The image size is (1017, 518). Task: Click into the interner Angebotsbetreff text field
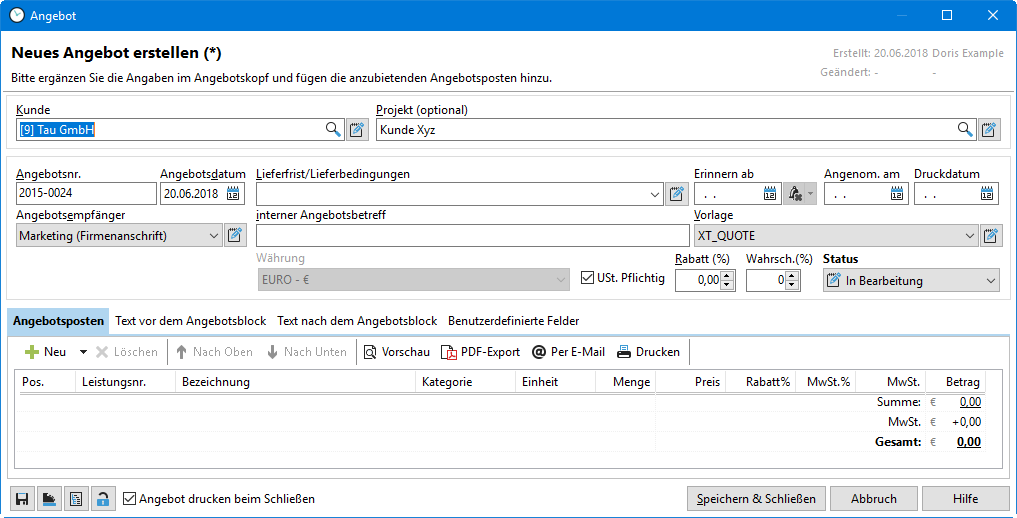click(x=472, y=236)
